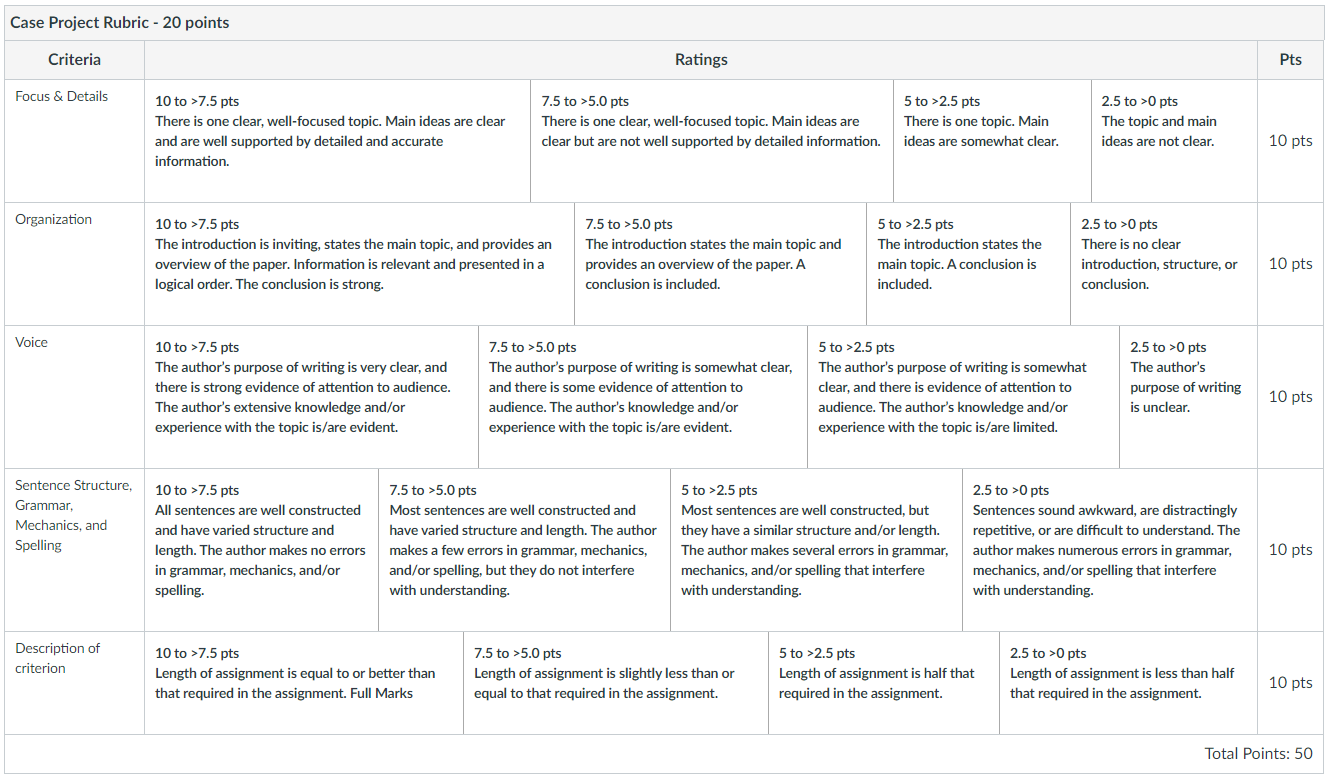
Task: Click the Ratings column header
Action: [701, 59]
